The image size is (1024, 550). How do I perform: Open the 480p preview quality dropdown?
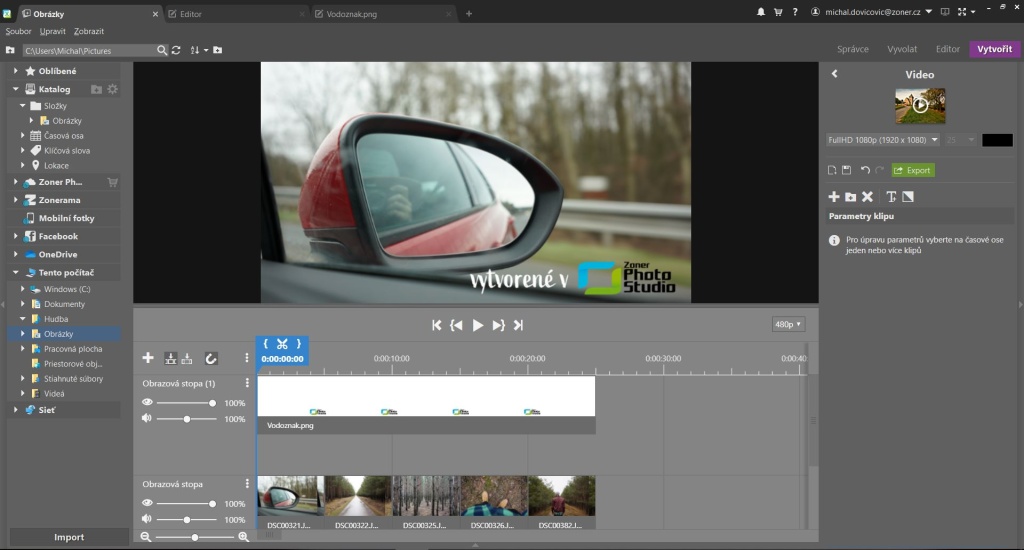788,325
